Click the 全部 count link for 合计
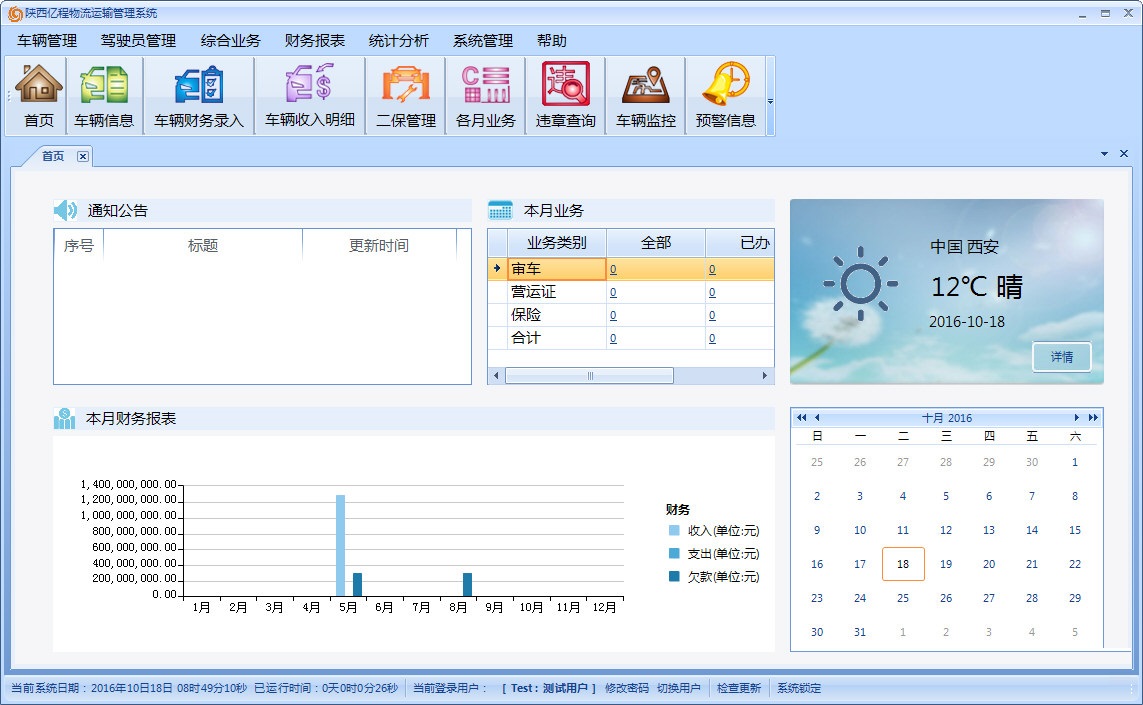This screenshot has height=705, width=1143. 613,338
